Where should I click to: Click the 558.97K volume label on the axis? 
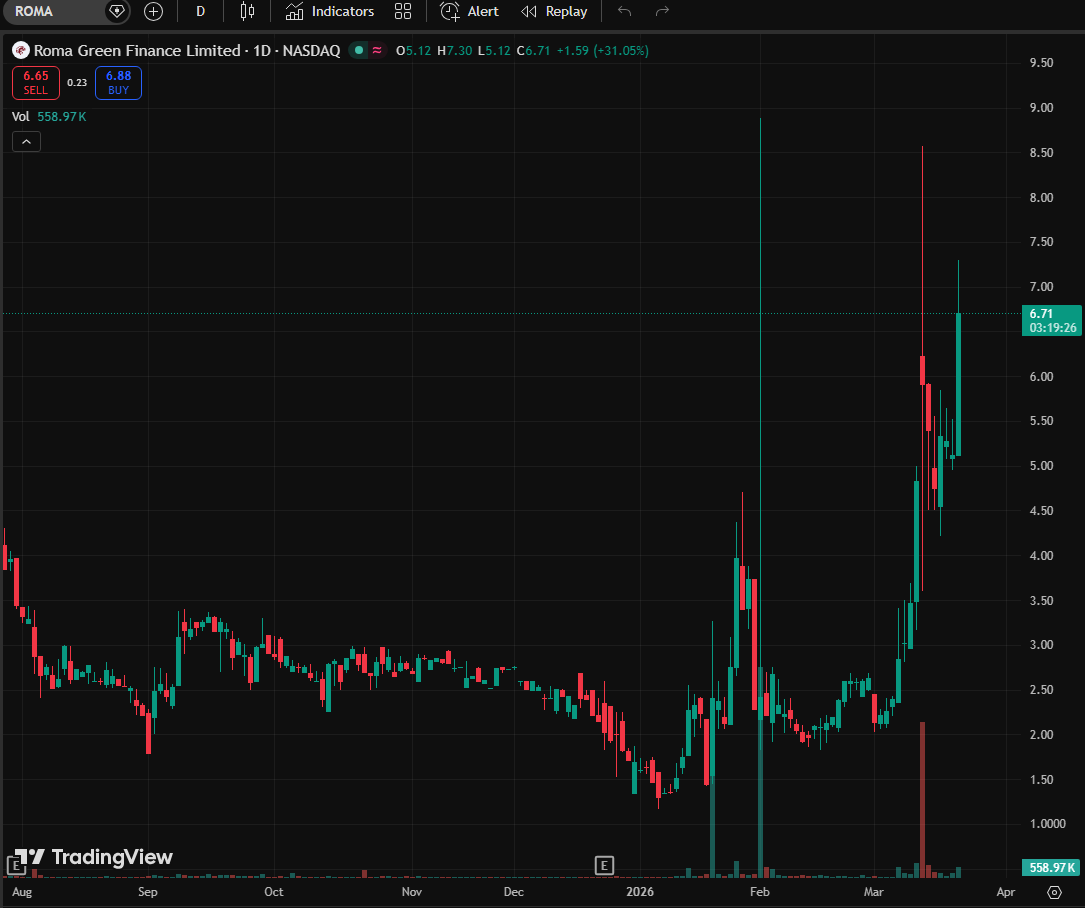click(x=1052, y=867)
